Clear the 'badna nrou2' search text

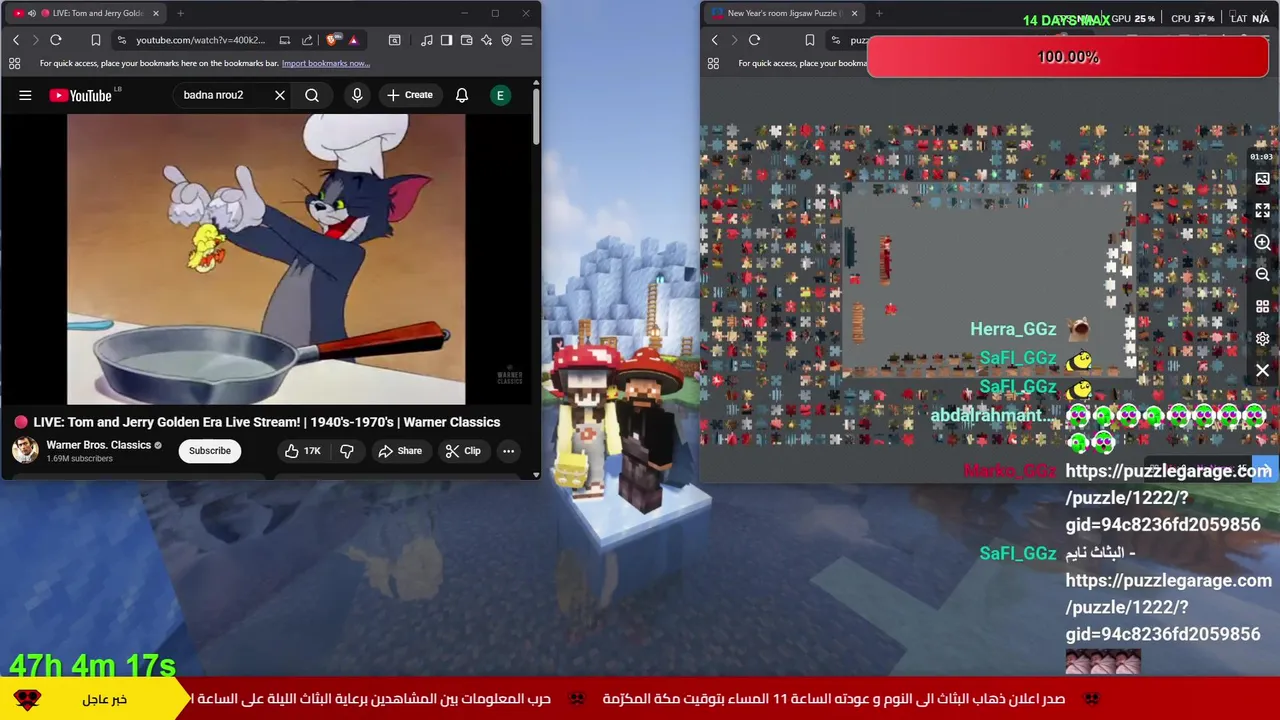pyautogui.click(x=280, y=95)
